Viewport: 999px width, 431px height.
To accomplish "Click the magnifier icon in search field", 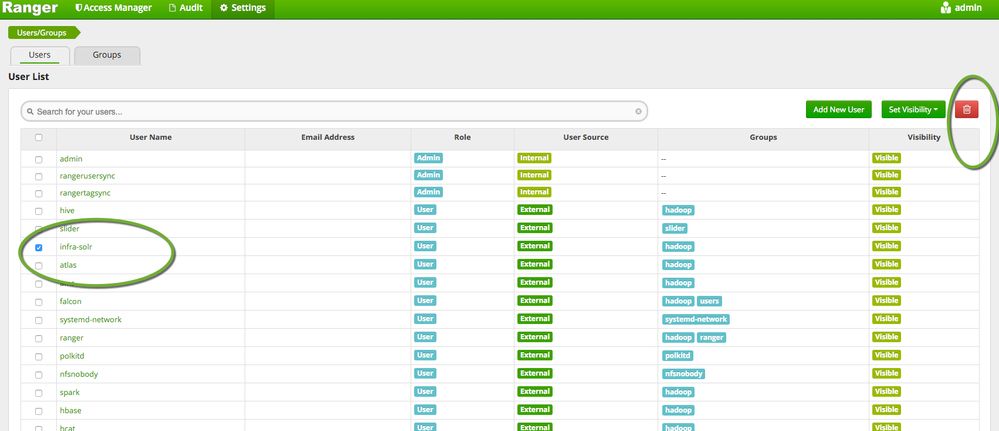I will click(29, 112).
